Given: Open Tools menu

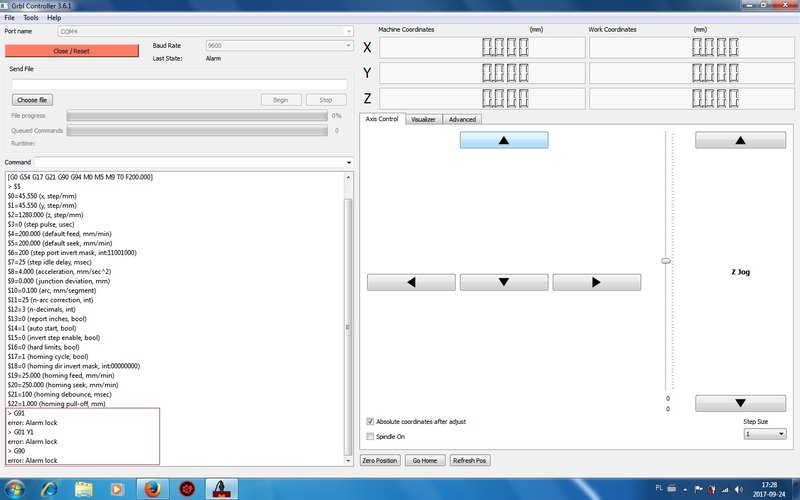Looking at the screenshot, I should [31, 17].
